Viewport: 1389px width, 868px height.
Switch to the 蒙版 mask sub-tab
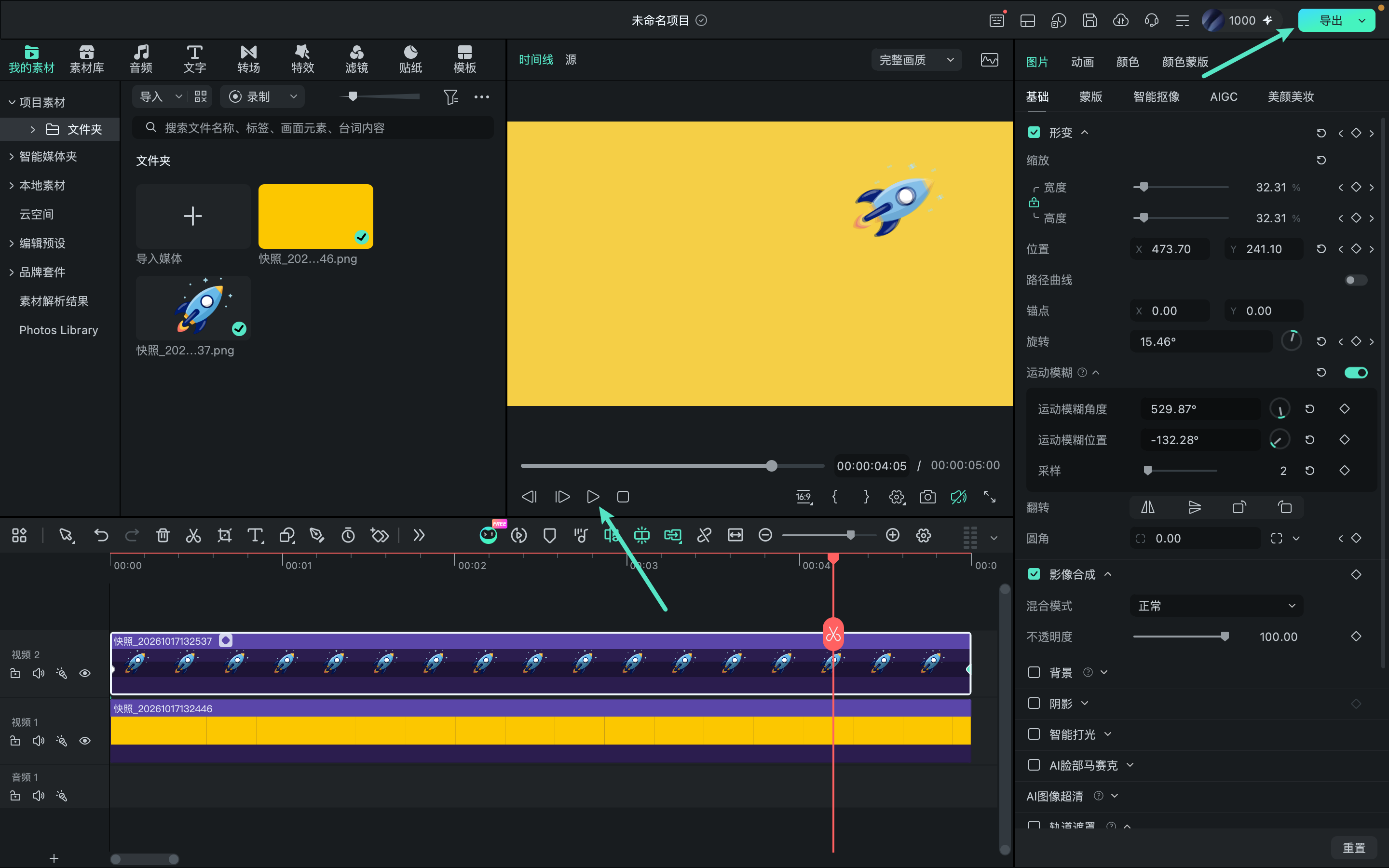click(x=1090, y=96)
